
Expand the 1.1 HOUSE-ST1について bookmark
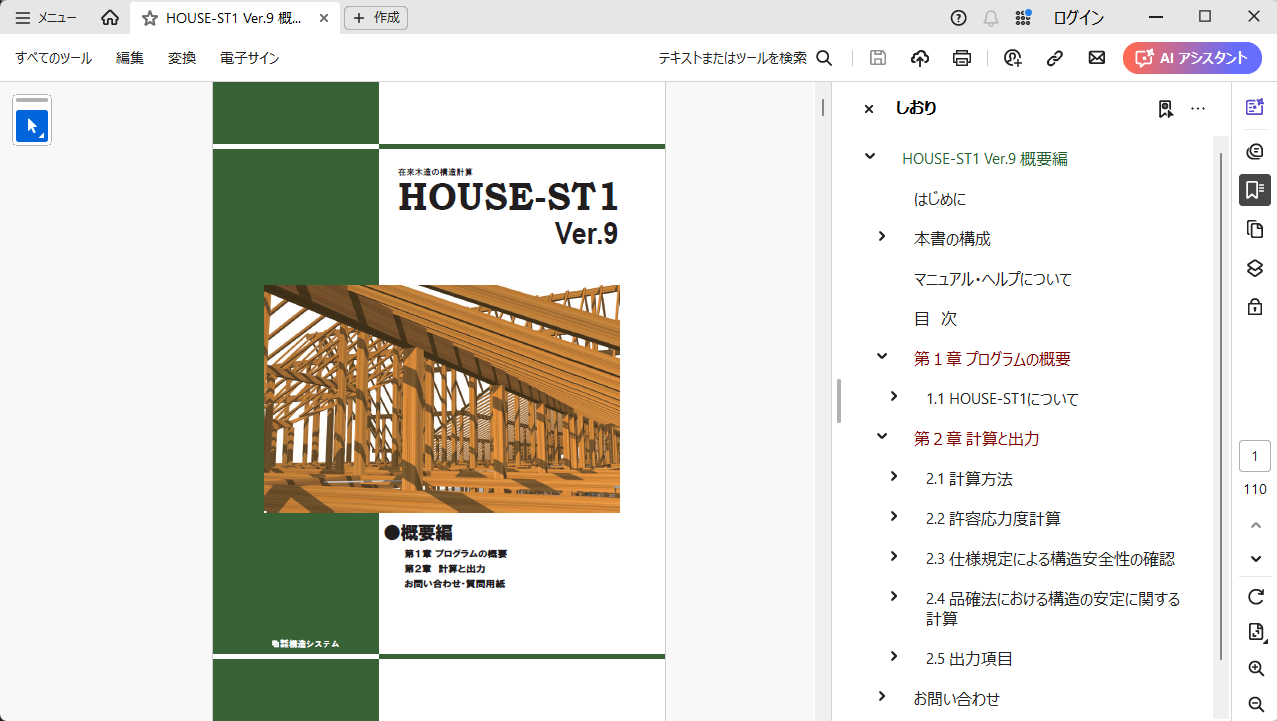[x=894, y=397]
